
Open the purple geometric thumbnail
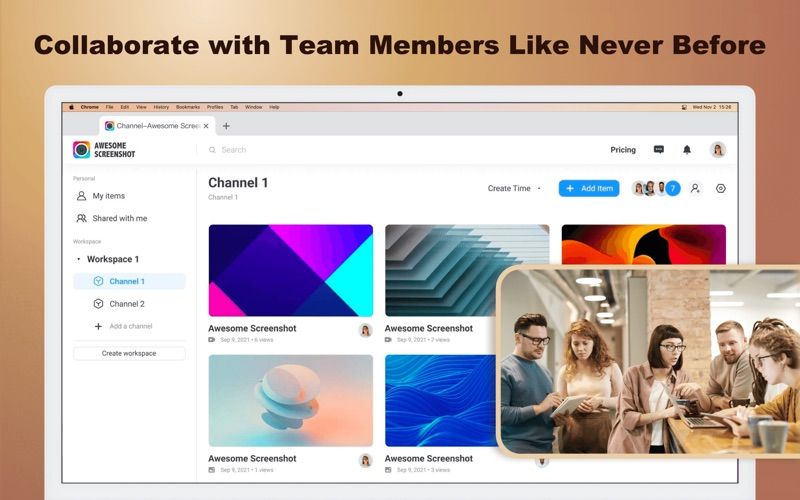pyautogui.click(x=291, y=270)
